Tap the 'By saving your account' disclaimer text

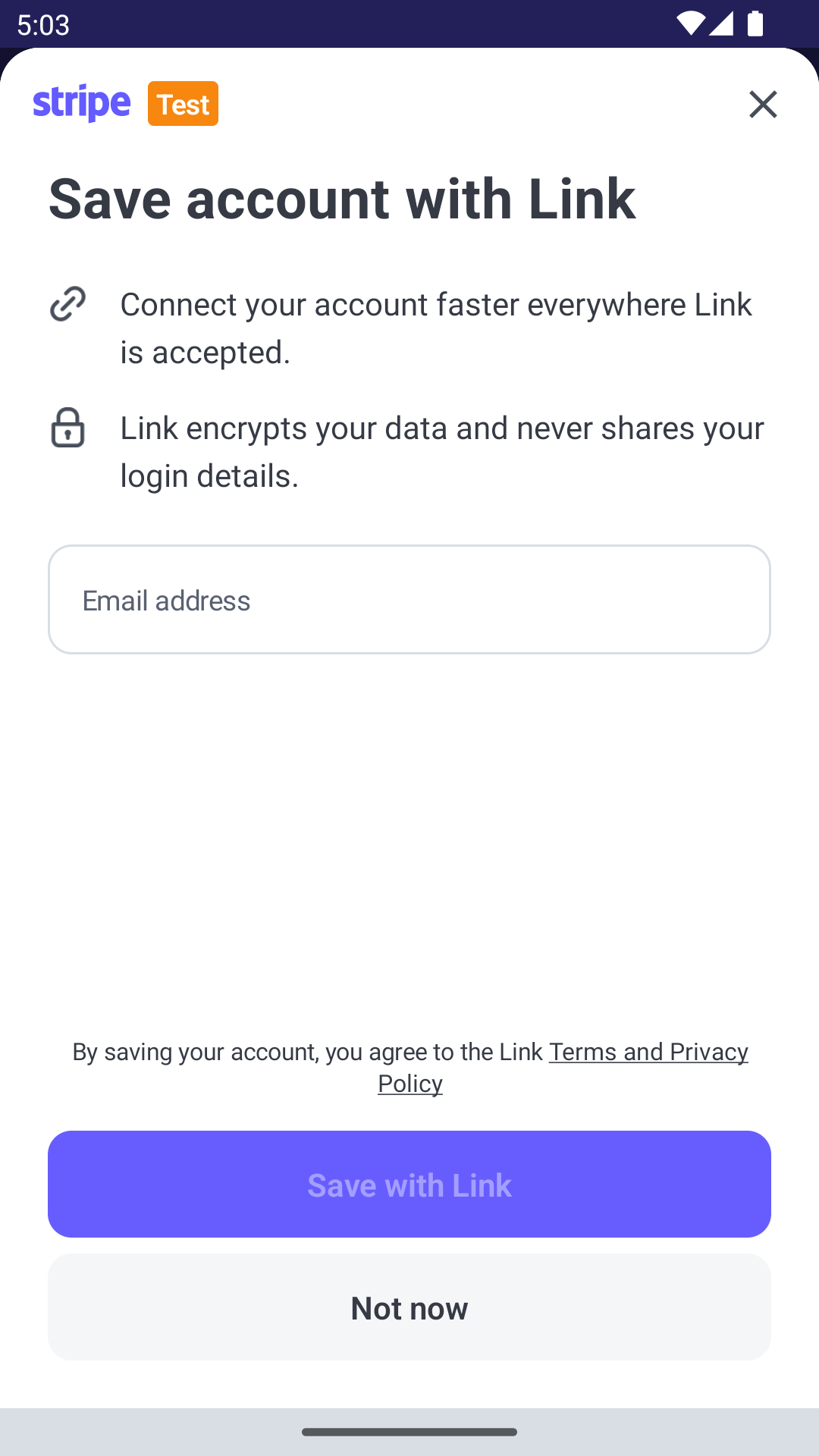tap(307, 1052)
